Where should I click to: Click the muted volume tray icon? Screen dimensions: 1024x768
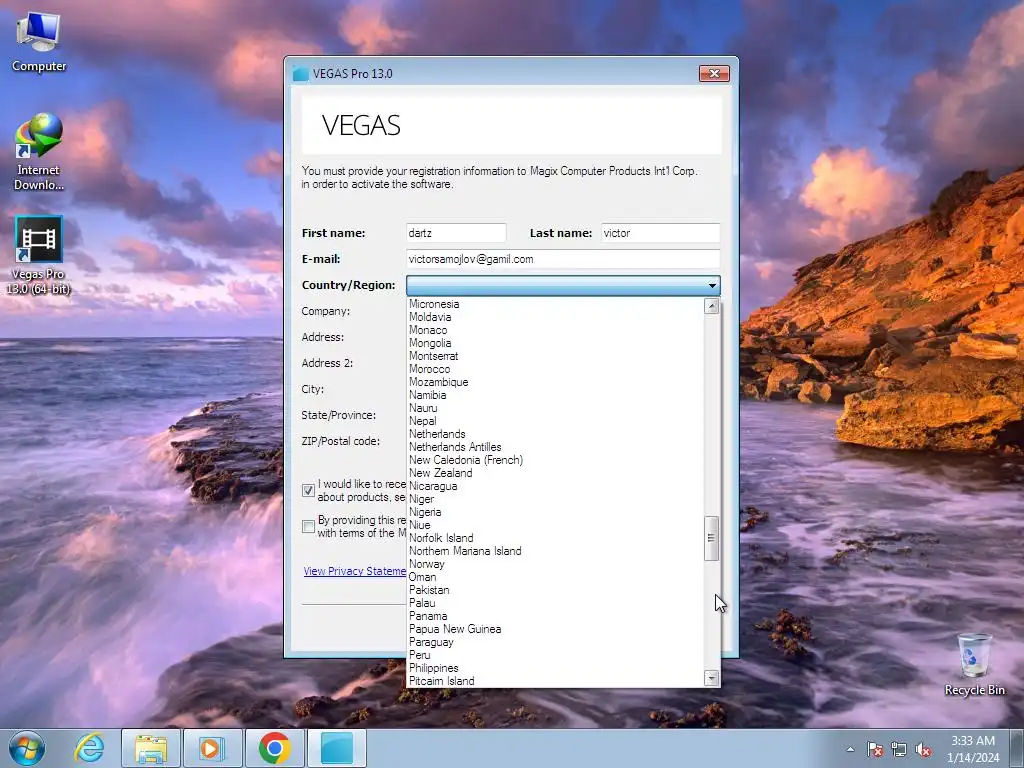point(923,749)
